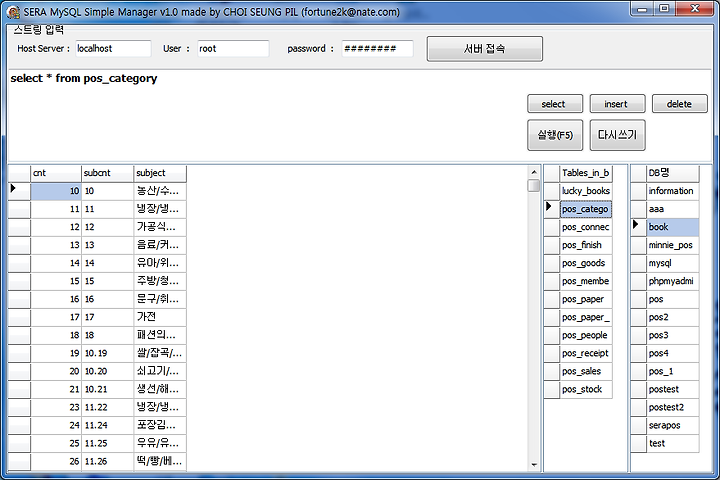Select the pos_connec table row
The width and height of the screenshot is (720, 480).
(586, 227)
